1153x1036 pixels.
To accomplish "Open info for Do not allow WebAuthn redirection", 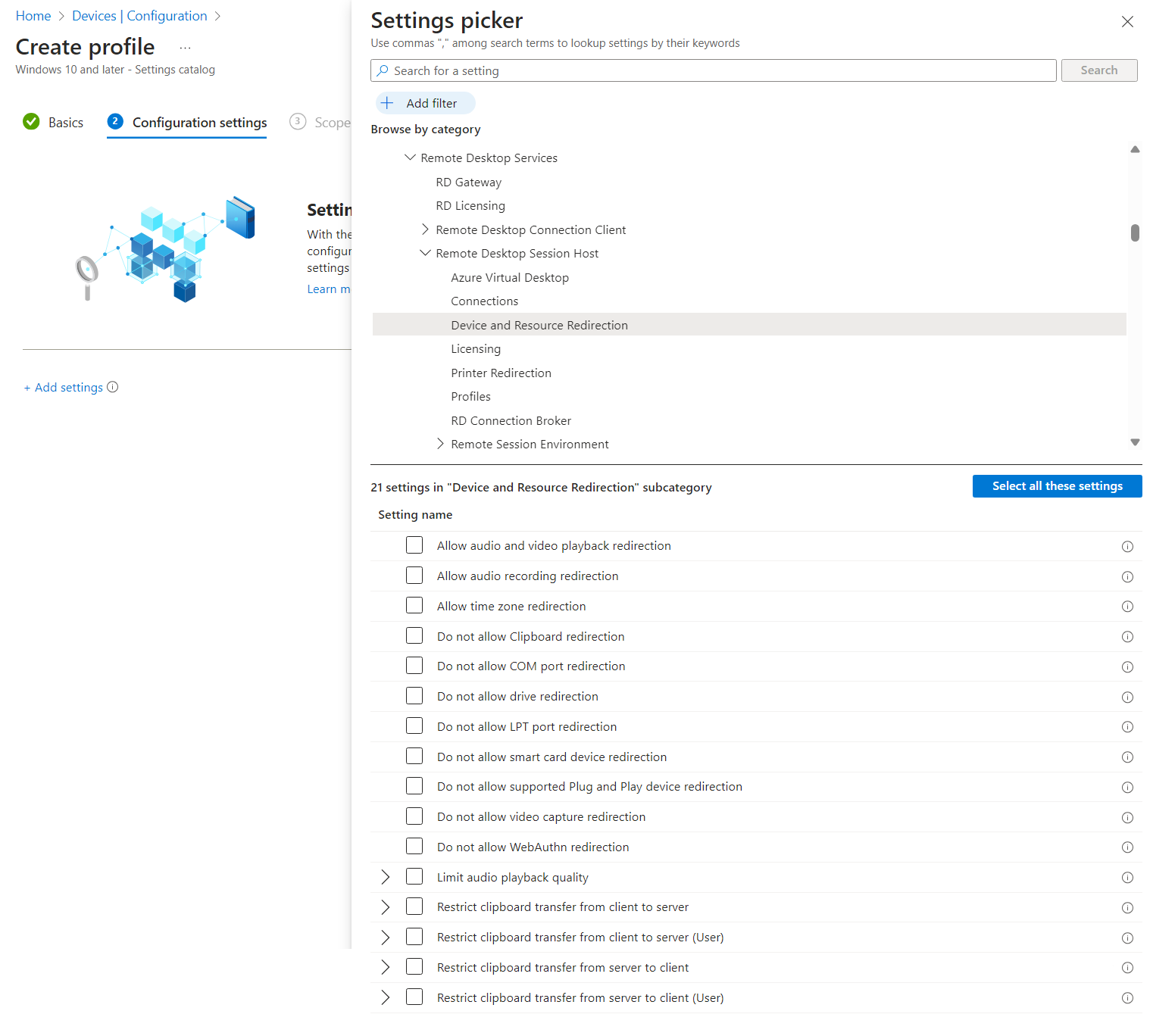I will 1127,847.
